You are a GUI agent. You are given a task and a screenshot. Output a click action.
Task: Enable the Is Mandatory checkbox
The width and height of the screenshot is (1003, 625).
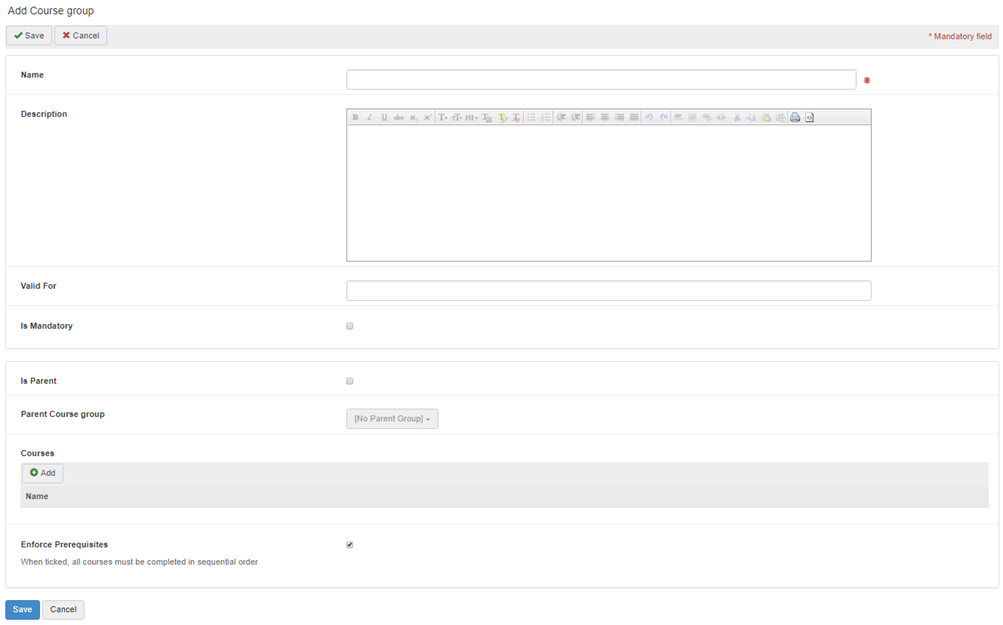[x=350, y=326]
